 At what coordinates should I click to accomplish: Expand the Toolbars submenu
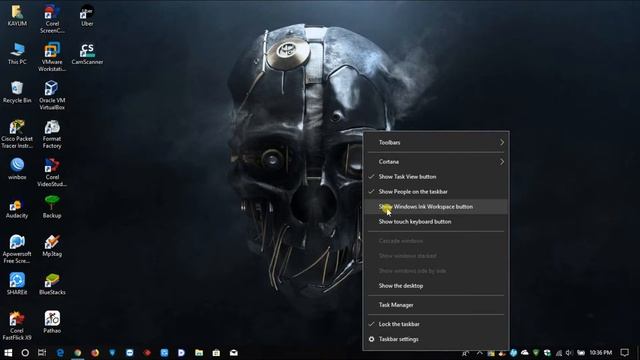(x=436, y=142)
